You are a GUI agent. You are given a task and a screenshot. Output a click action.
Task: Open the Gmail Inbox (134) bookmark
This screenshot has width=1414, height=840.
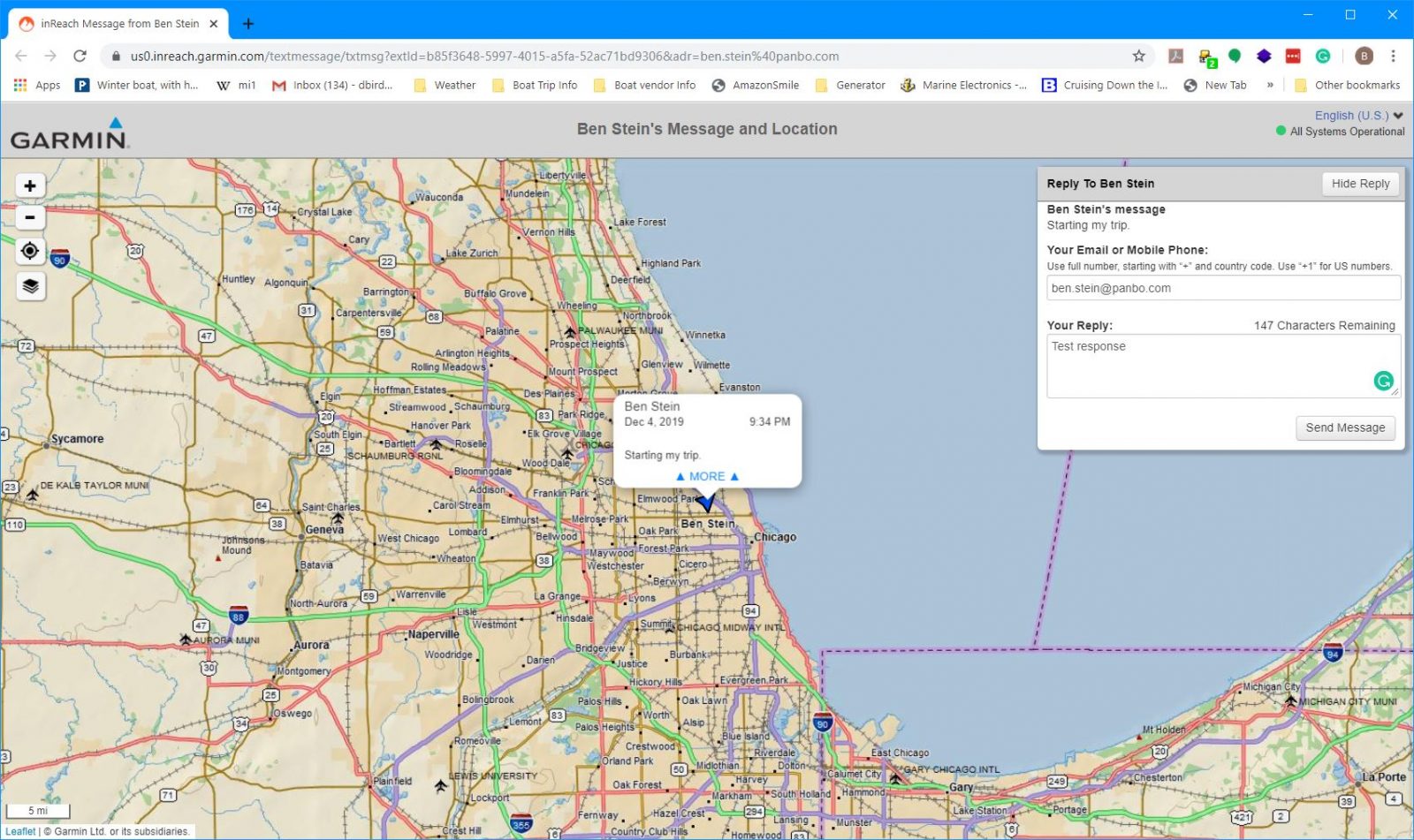[x=332, y=85]
